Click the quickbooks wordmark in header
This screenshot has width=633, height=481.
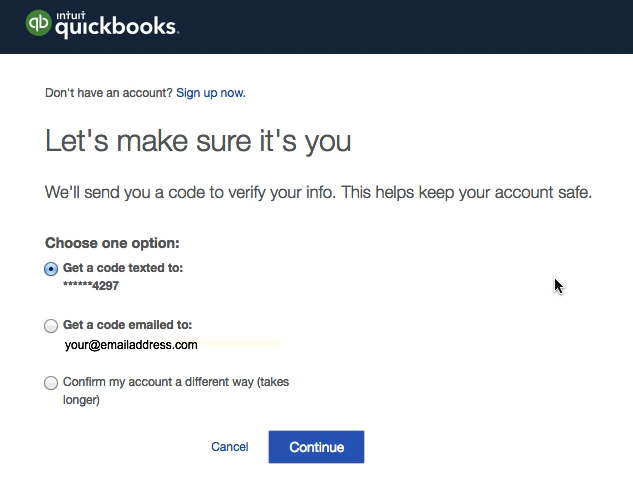click(x=117, y=28)
